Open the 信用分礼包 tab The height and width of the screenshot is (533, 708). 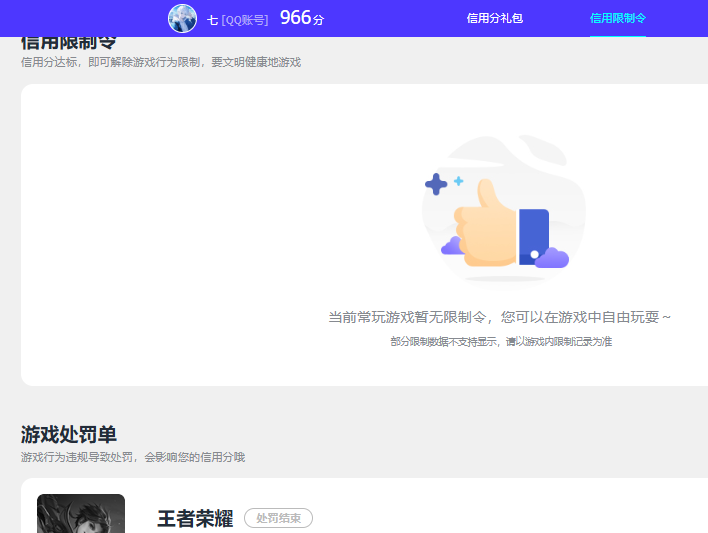click(494, 19)
